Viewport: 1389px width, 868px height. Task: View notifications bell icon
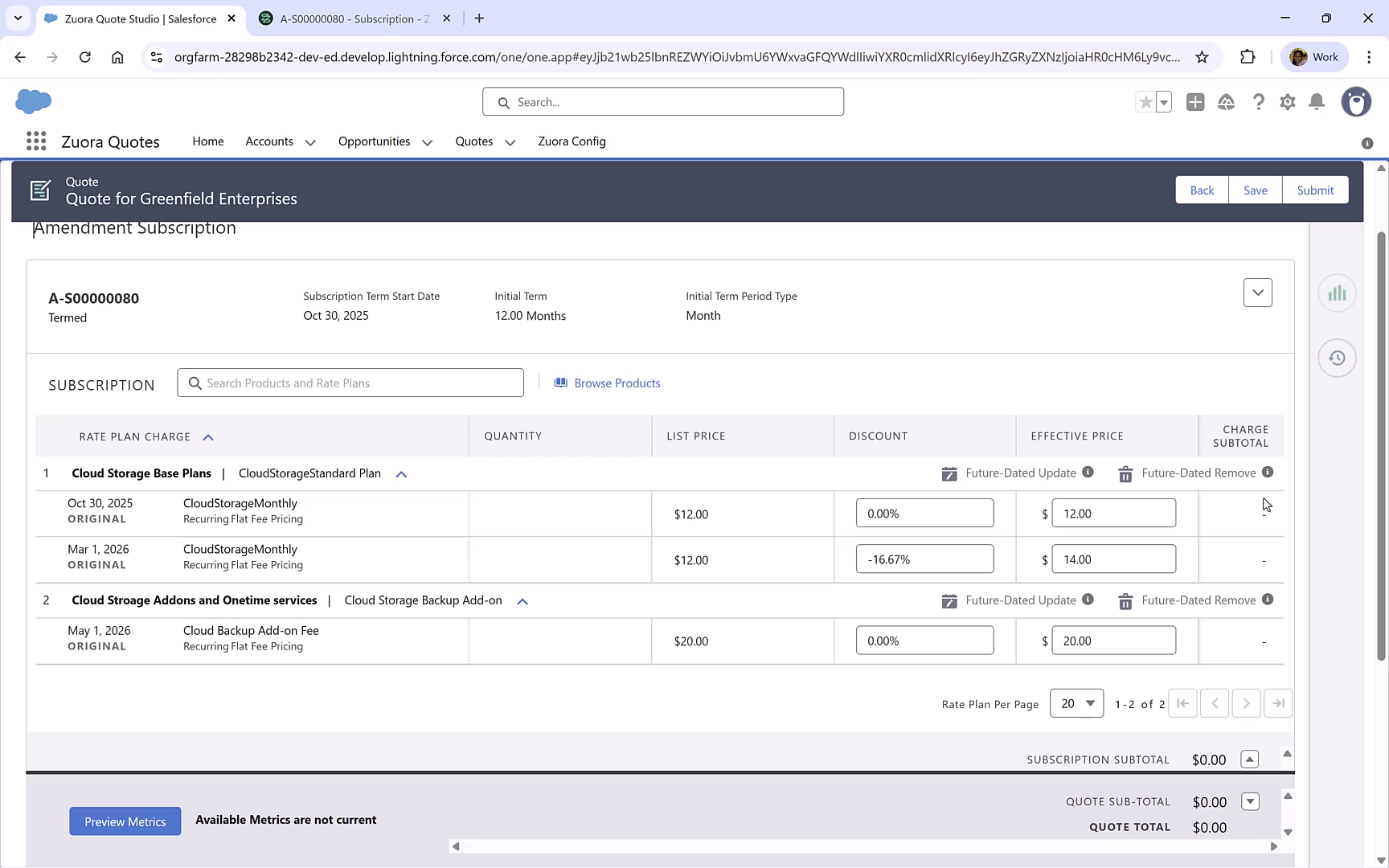1317,102
